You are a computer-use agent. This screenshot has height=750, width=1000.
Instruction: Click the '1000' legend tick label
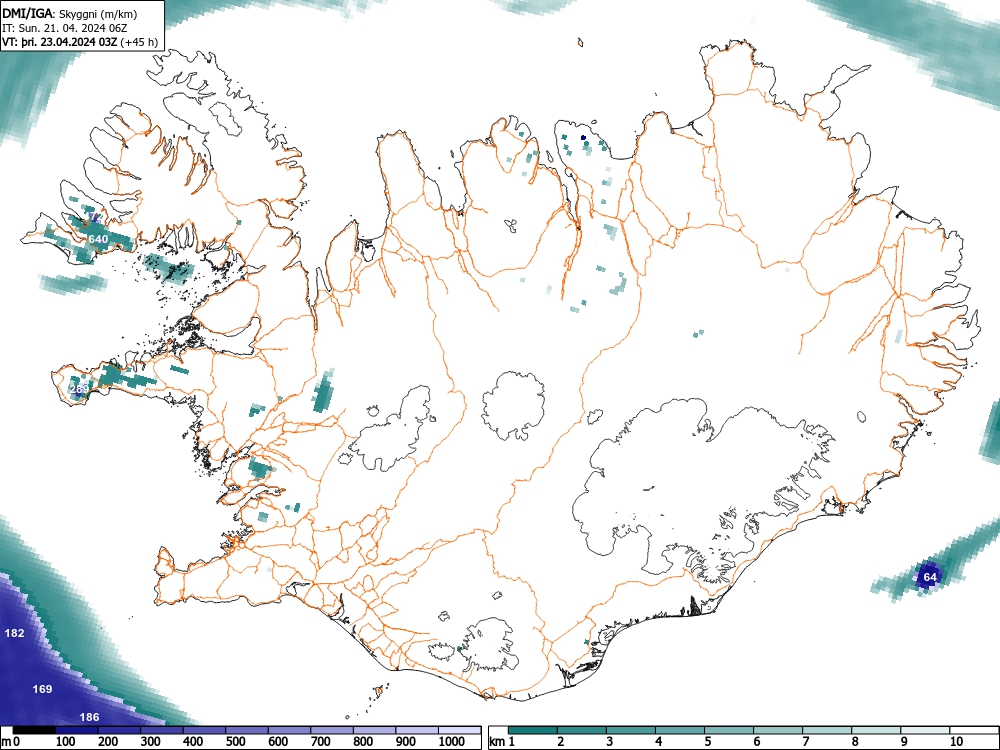(x=452, y=742)
